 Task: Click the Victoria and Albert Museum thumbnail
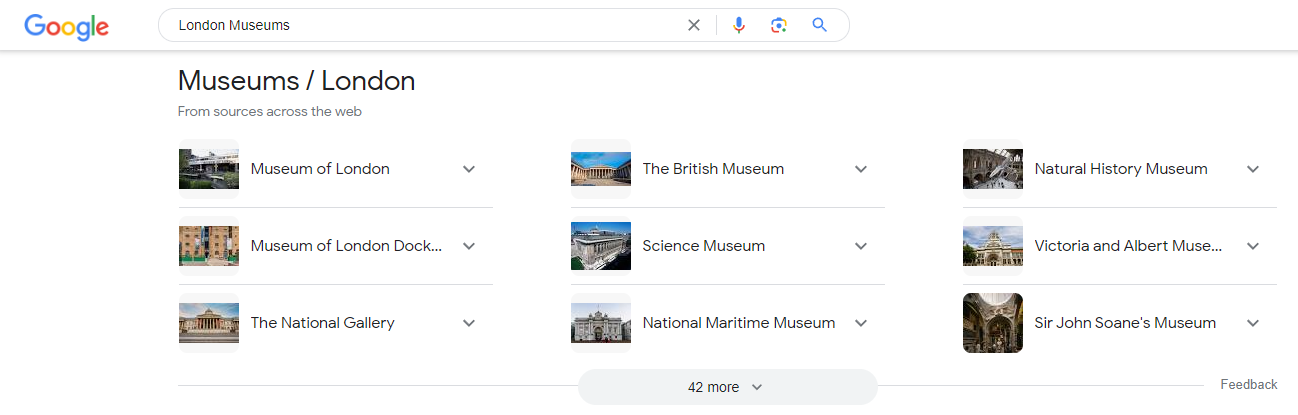993,246
